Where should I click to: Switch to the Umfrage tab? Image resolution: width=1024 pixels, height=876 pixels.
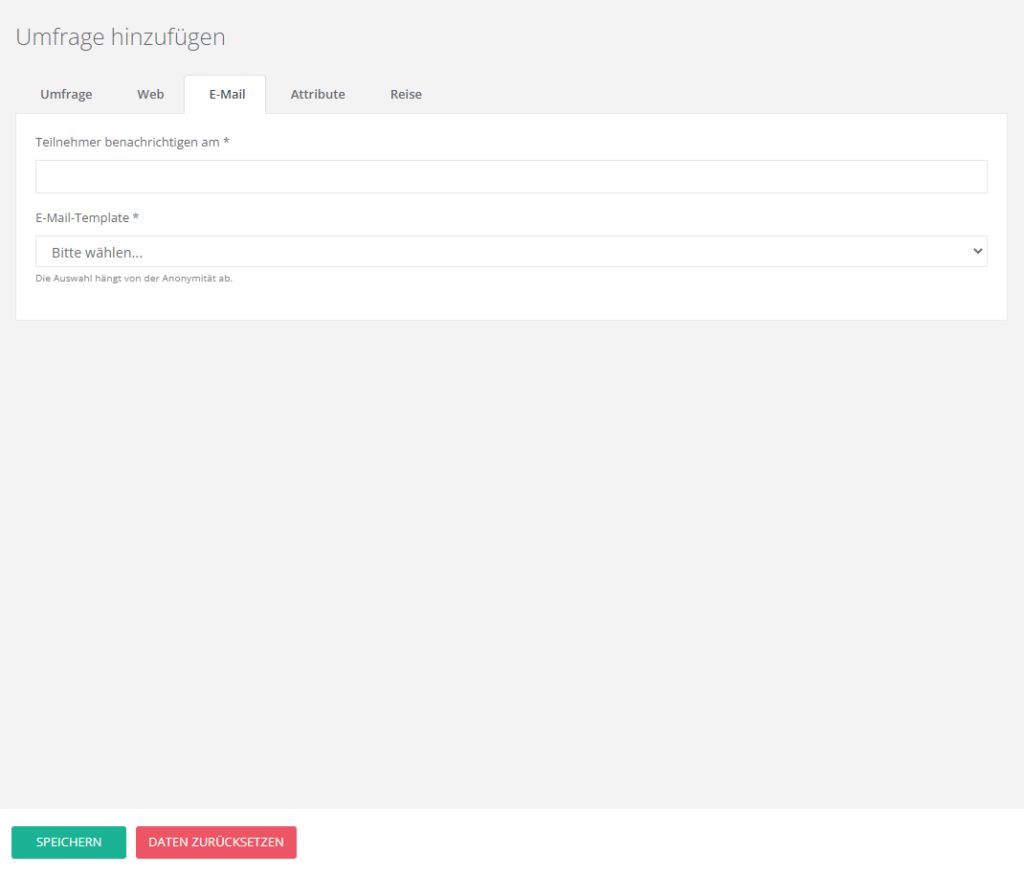pyautogui.click(x=66, y=94)
